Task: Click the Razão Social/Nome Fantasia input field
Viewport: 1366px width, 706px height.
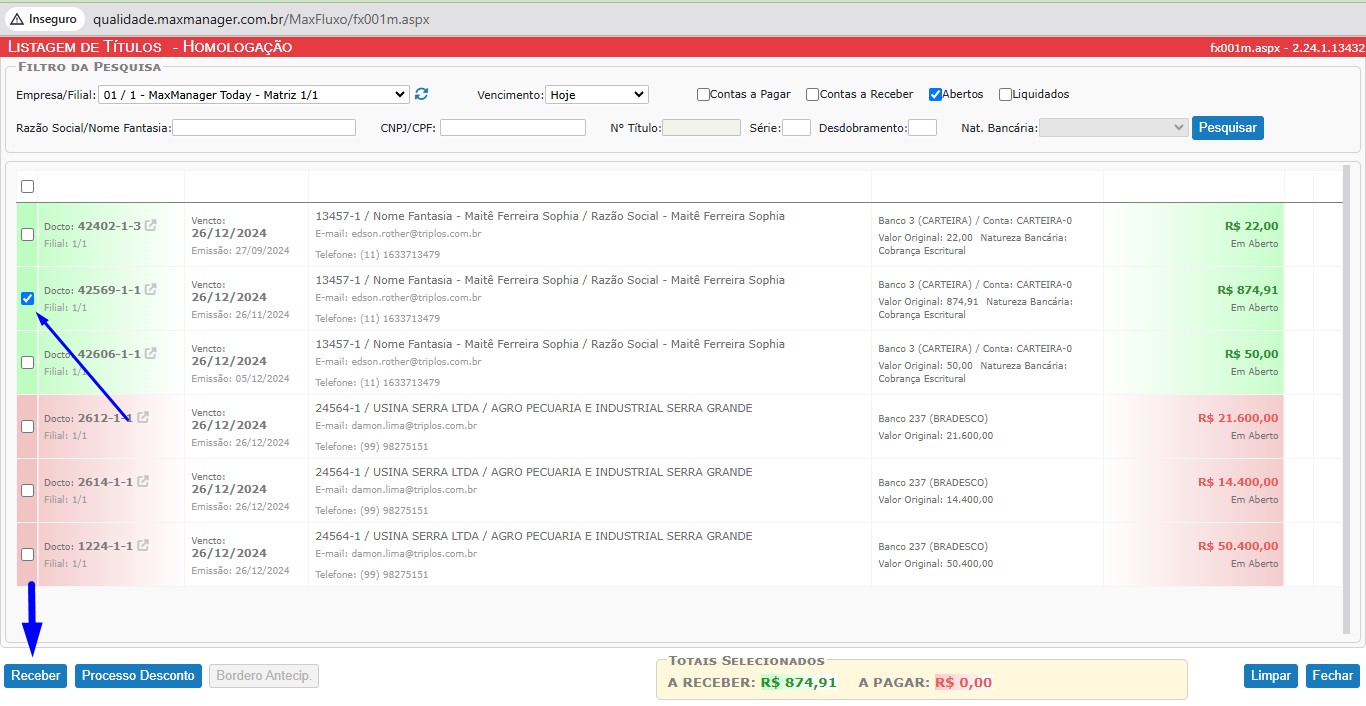Action: coord(264,128)
